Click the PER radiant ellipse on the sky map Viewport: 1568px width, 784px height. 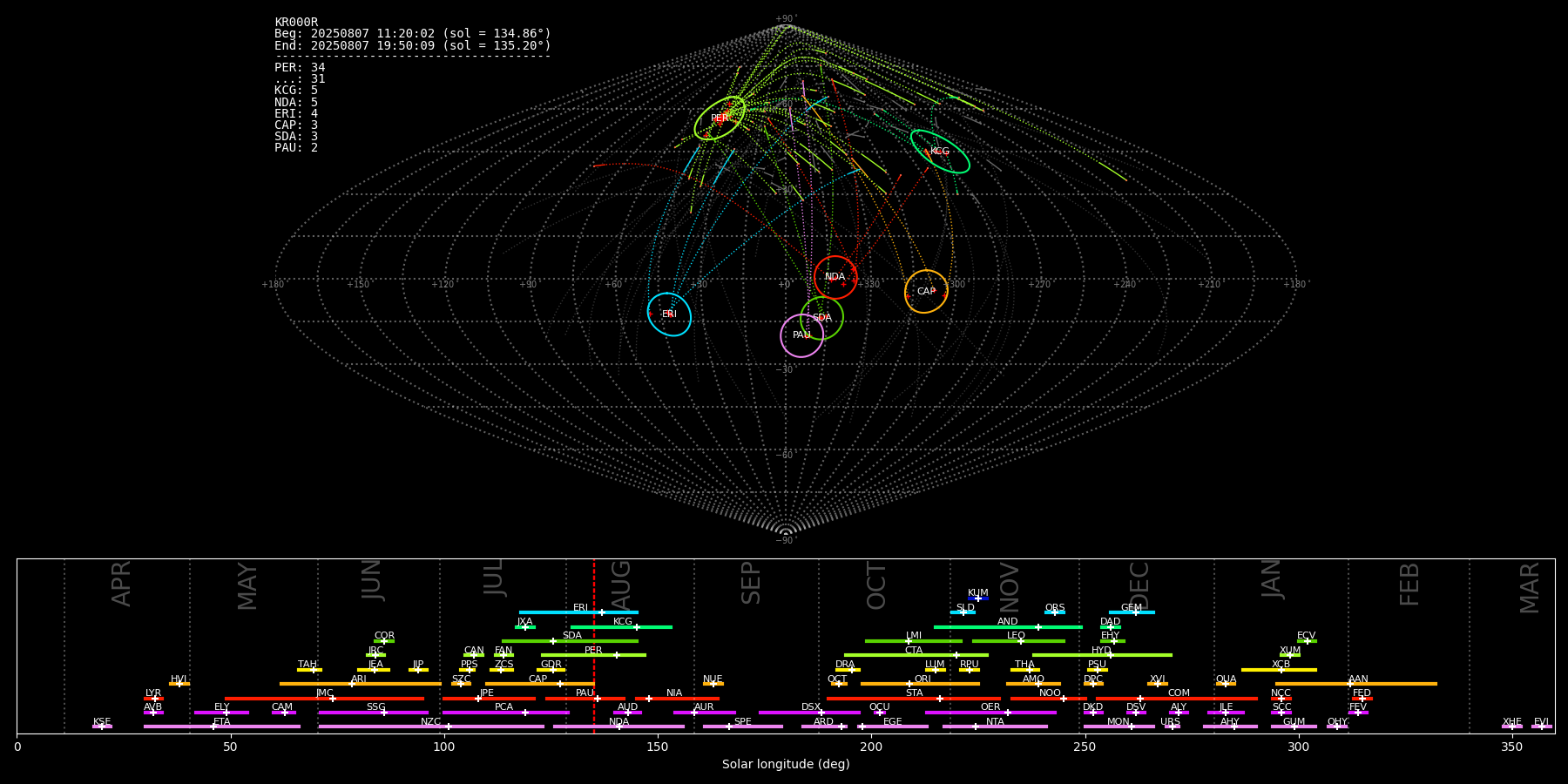coord(720,118)
